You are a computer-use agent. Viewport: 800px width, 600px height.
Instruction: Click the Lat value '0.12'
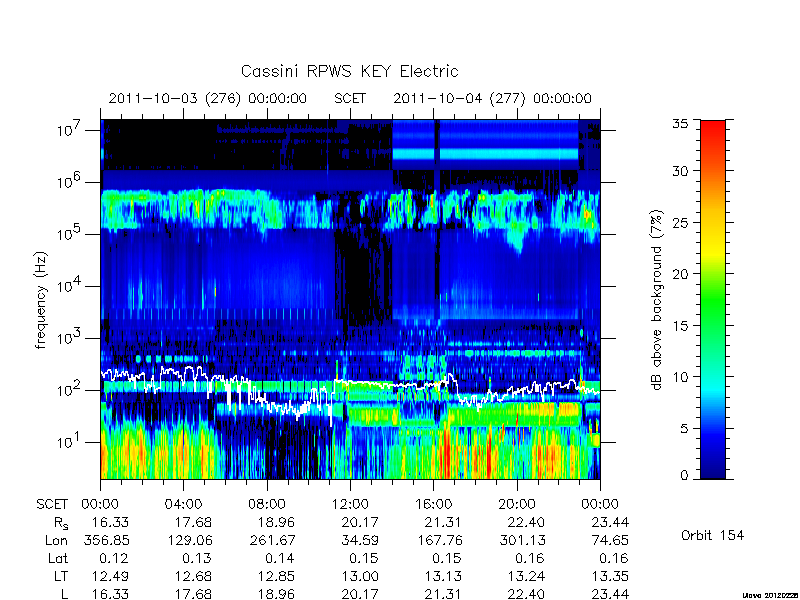[x=114, y=558]
